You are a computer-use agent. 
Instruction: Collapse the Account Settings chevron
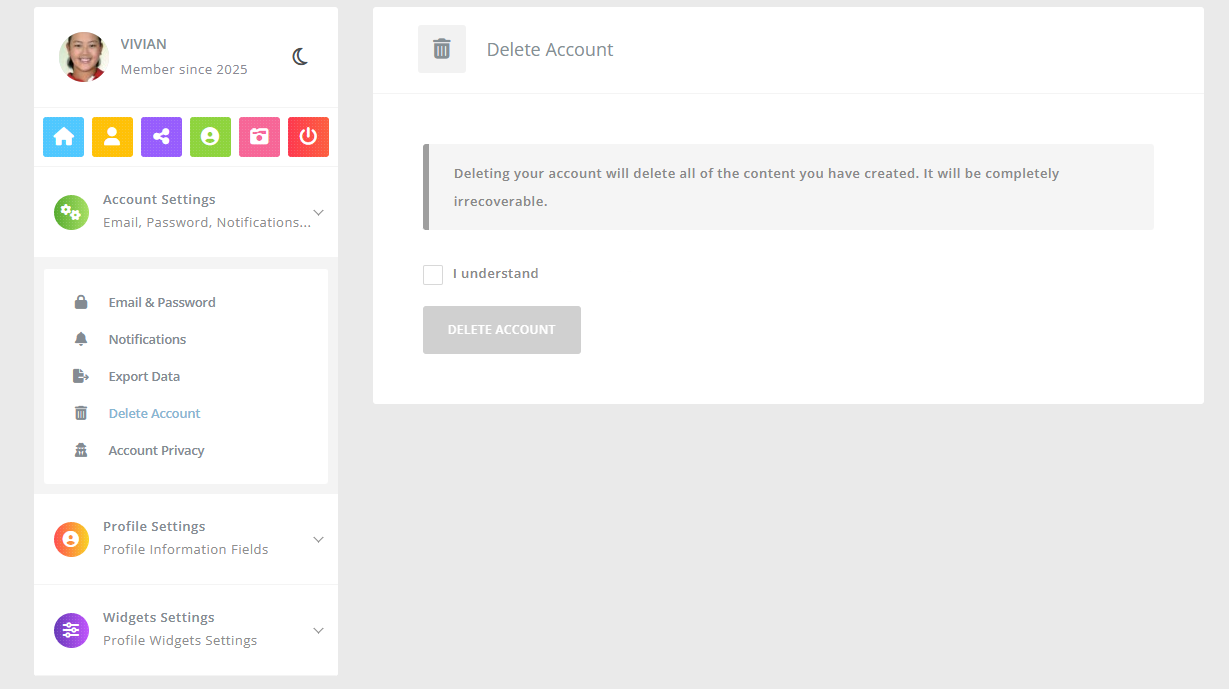[318, 212]
